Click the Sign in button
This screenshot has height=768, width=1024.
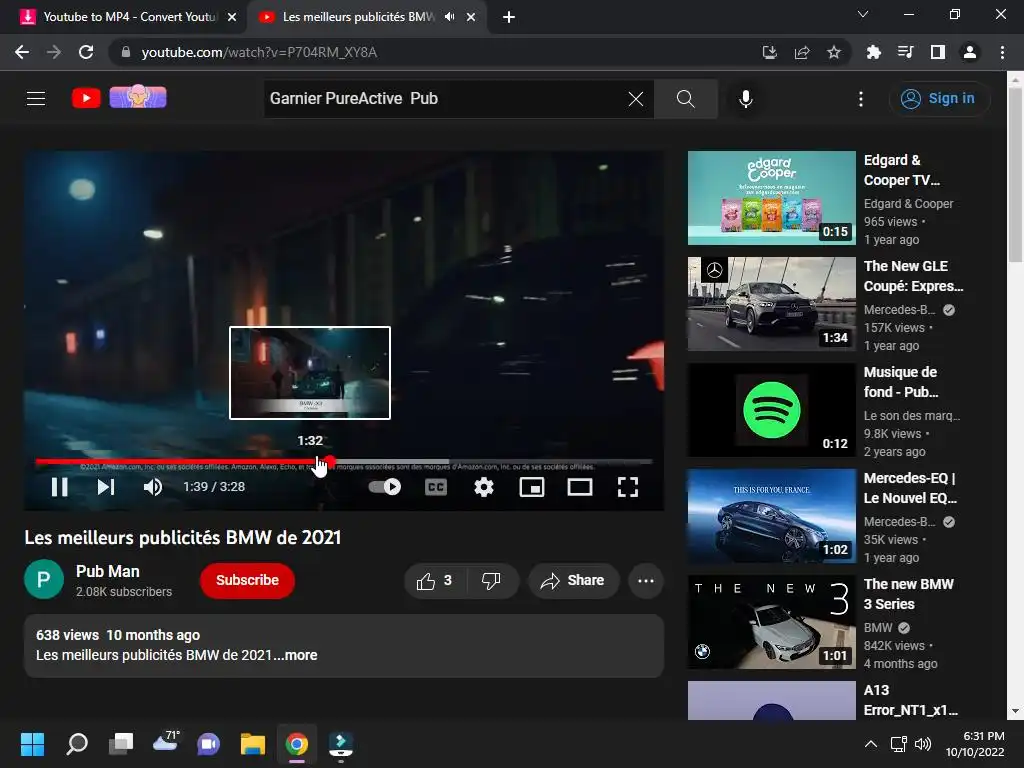(x=939, y=99)
